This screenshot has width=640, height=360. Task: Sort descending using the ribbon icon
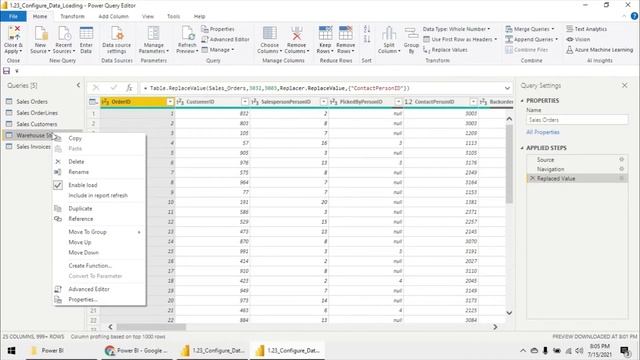tap(367, 39)
